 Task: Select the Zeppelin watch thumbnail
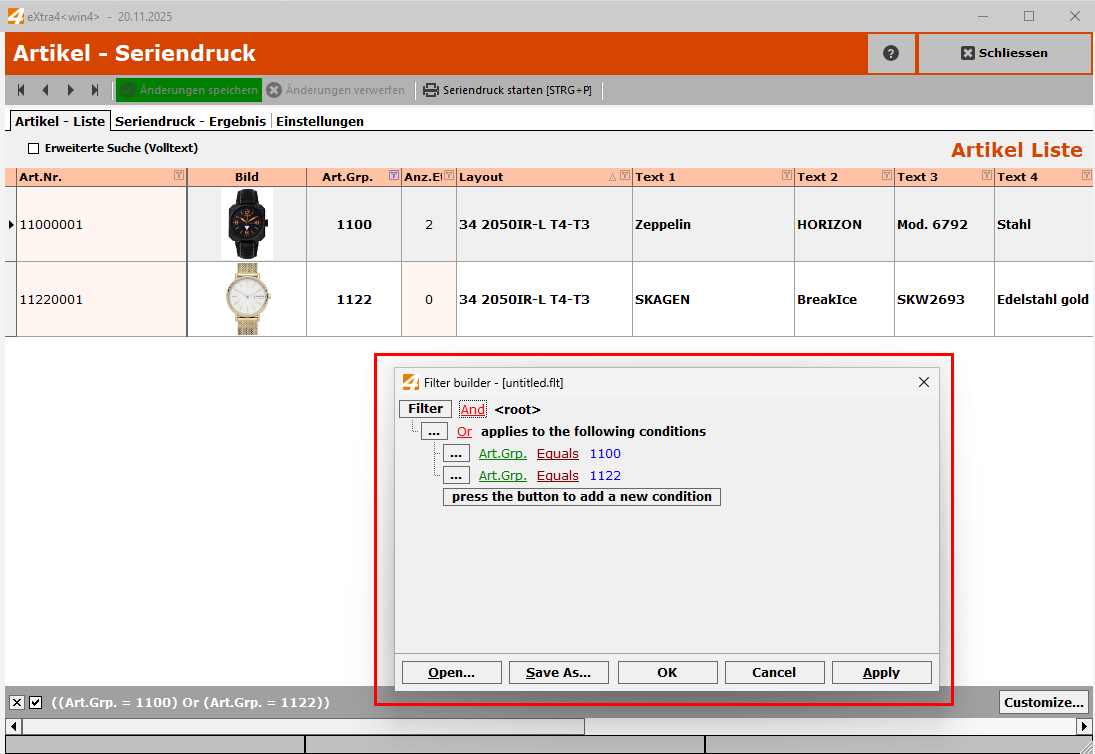click(x=246, y=224)
